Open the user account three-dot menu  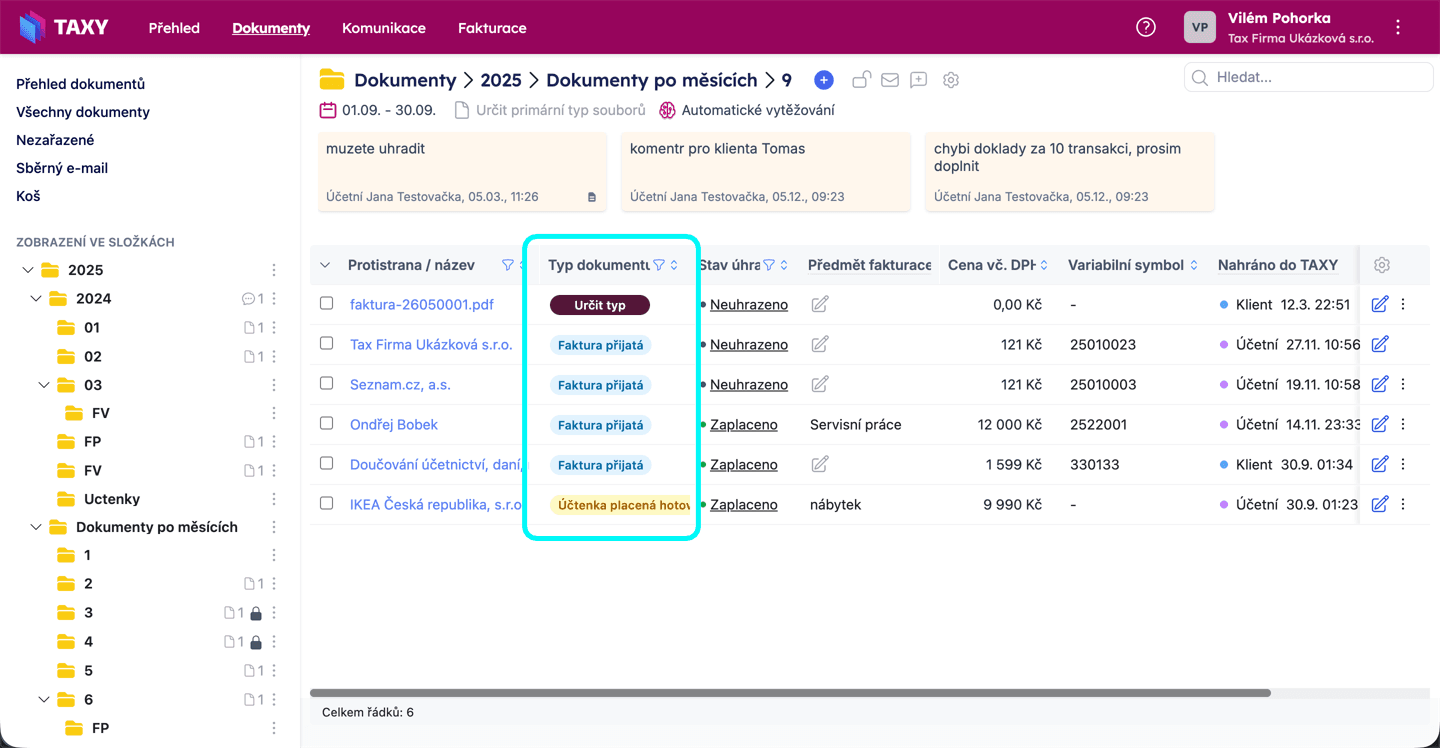1398,28
